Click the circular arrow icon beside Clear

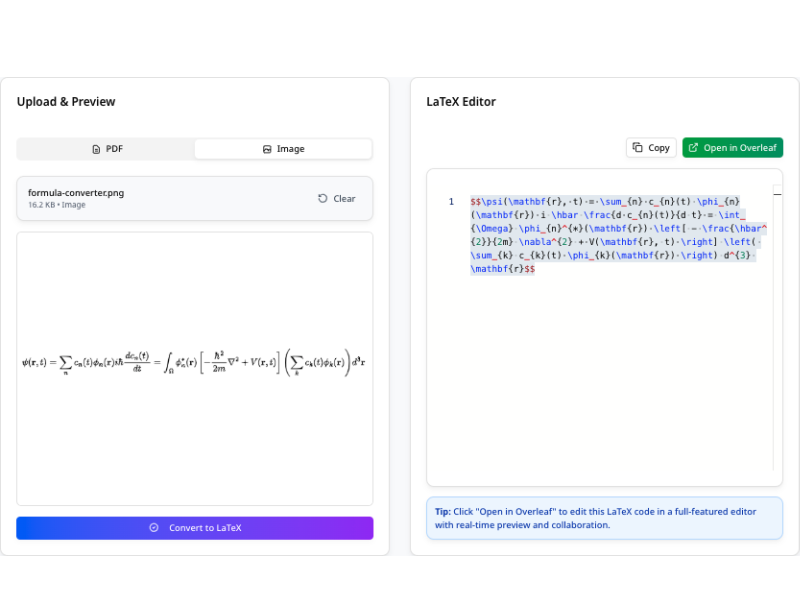click(x=322, y=198)
